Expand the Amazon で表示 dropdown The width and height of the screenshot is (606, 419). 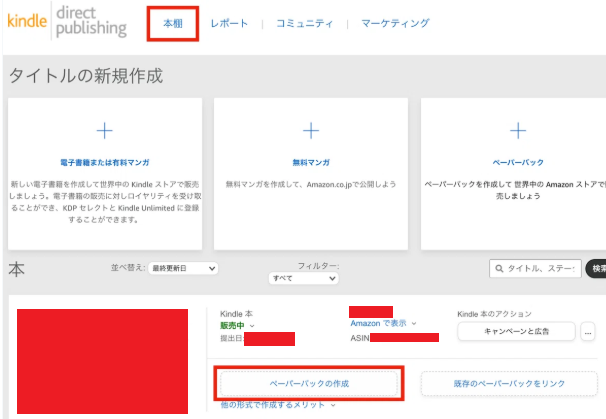(x=383, y=323)
